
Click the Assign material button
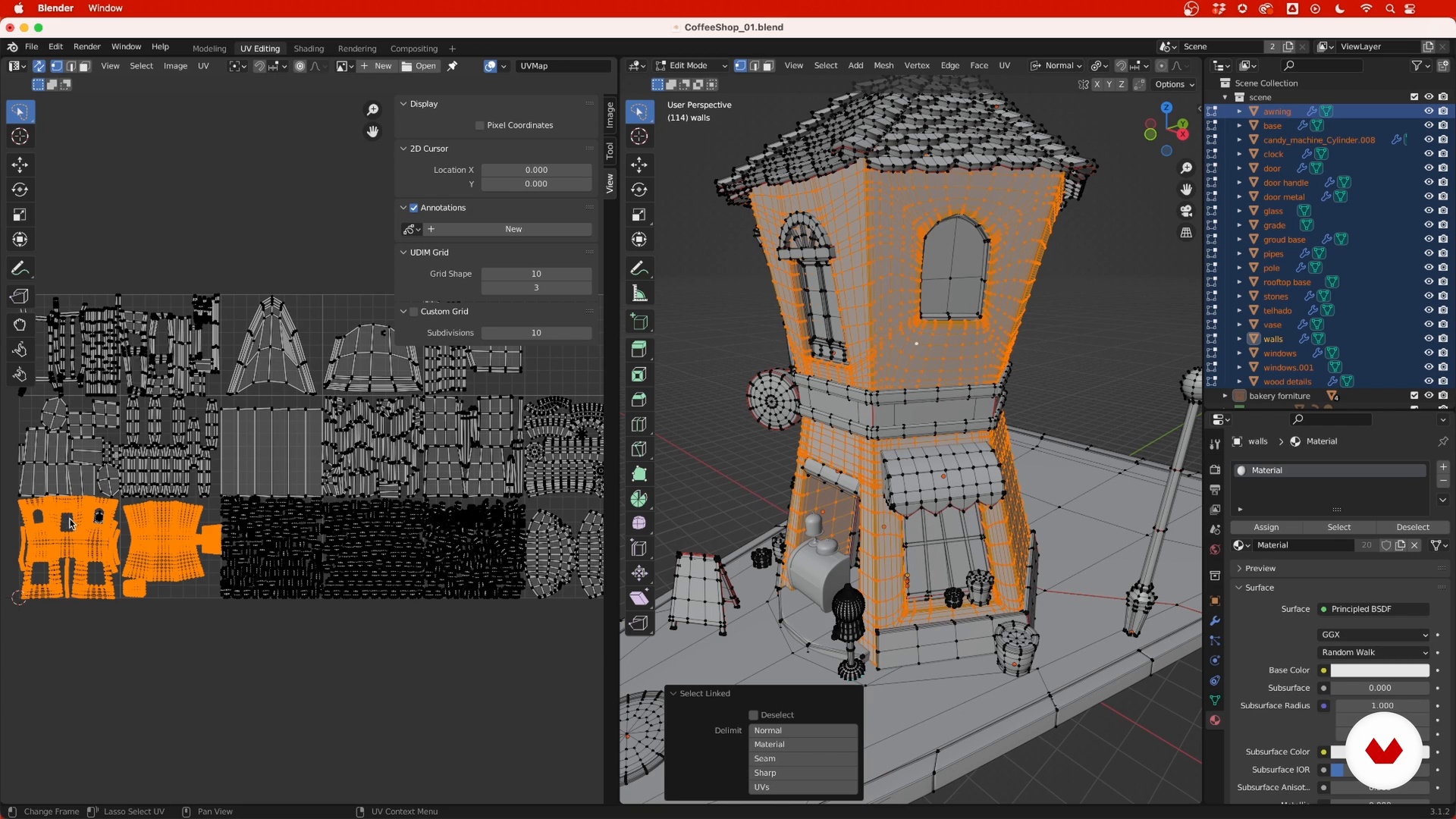point(1266,527)
